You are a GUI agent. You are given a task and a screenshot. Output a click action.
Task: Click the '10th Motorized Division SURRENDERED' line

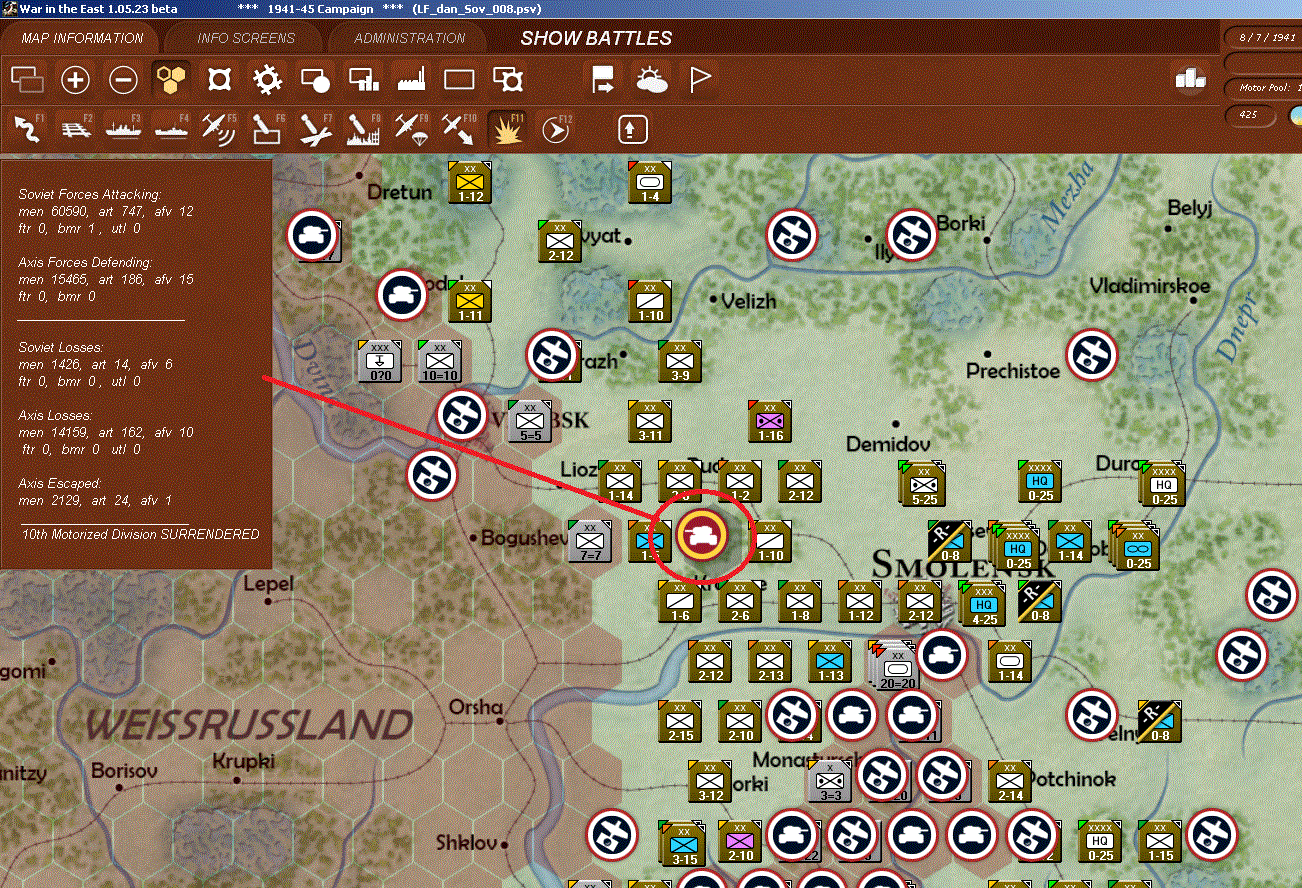(x=140, y=534)
